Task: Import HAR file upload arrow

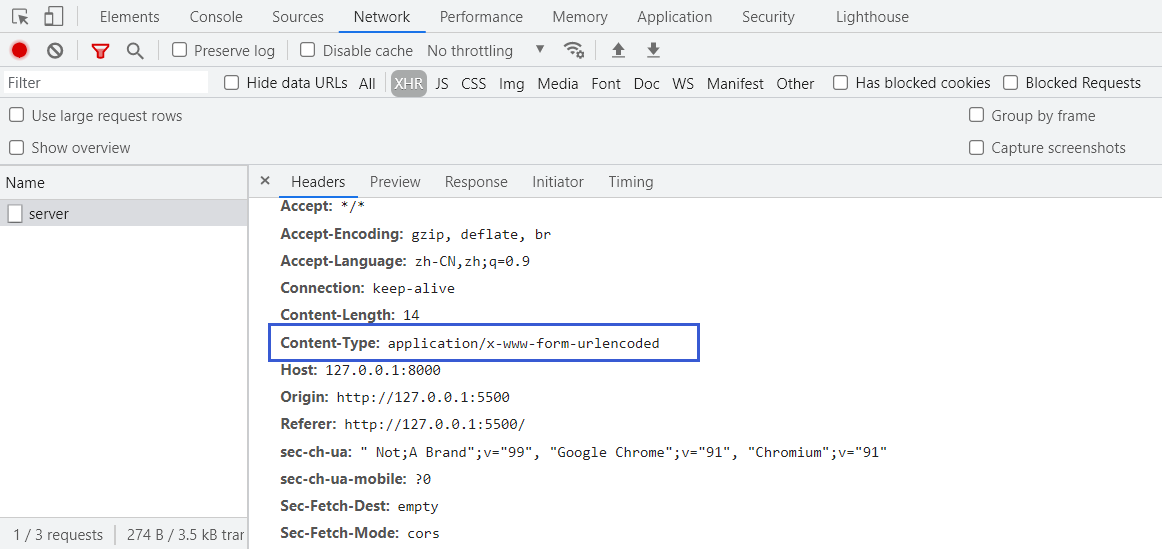Action: [618, 50]
